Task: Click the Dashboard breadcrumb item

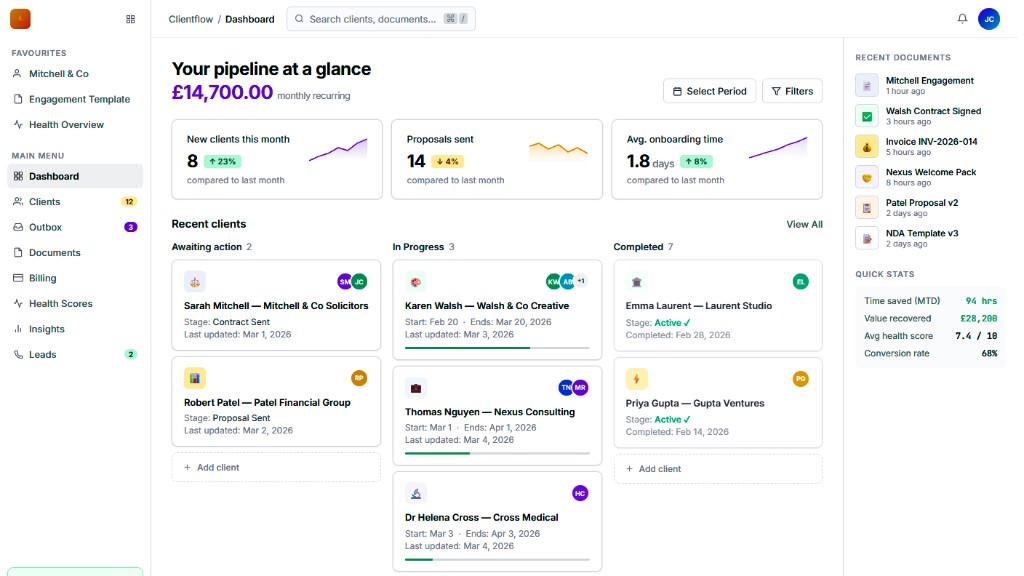Action: pyautogui.click(x=250, y=18)
